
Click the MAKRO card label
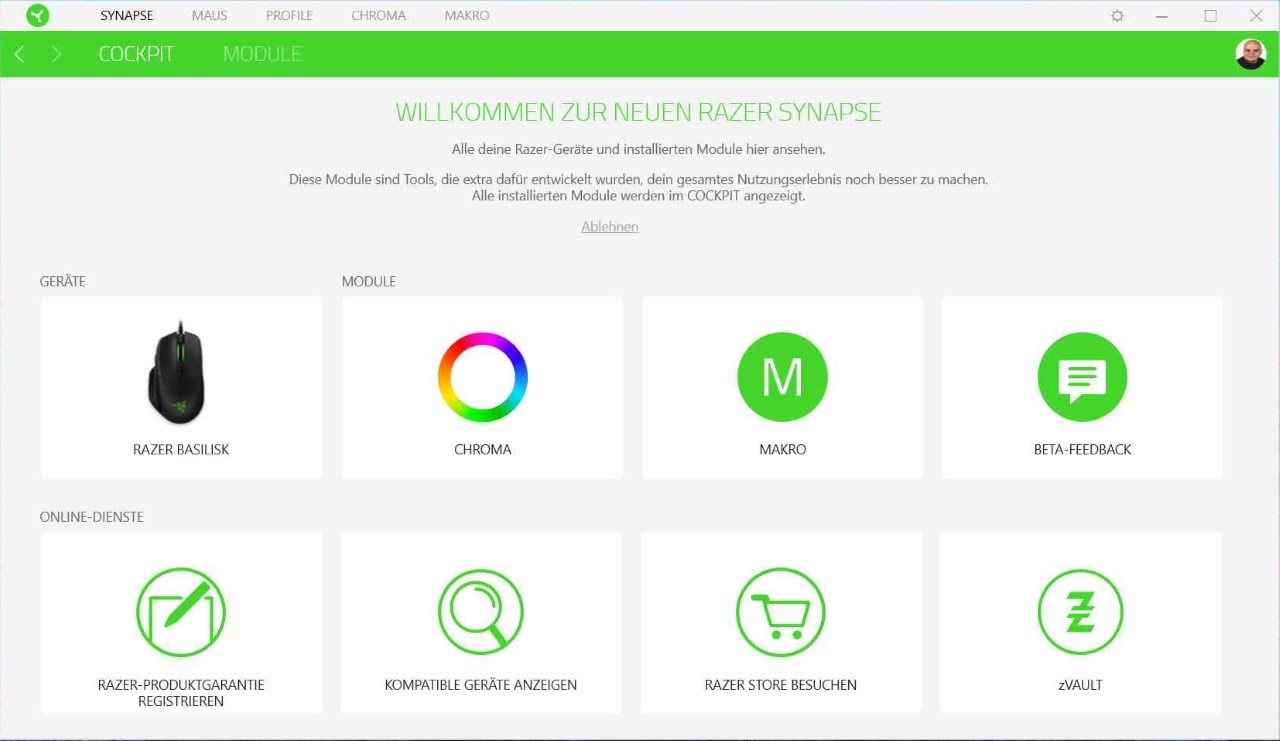782,450
